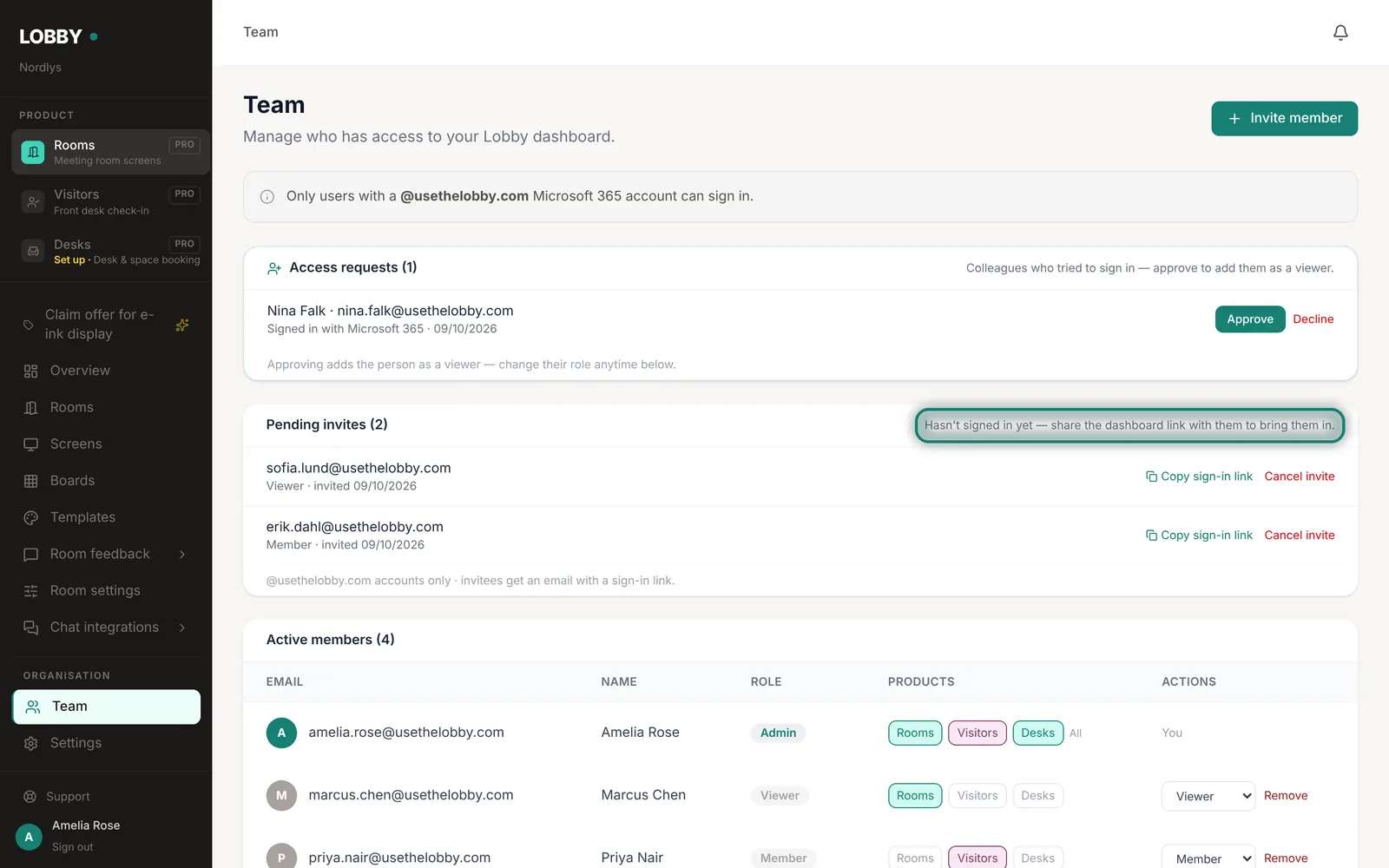1389x868 pixels.
Task: Click the Rooms door icon in navigation
Action: pos(31,407)
